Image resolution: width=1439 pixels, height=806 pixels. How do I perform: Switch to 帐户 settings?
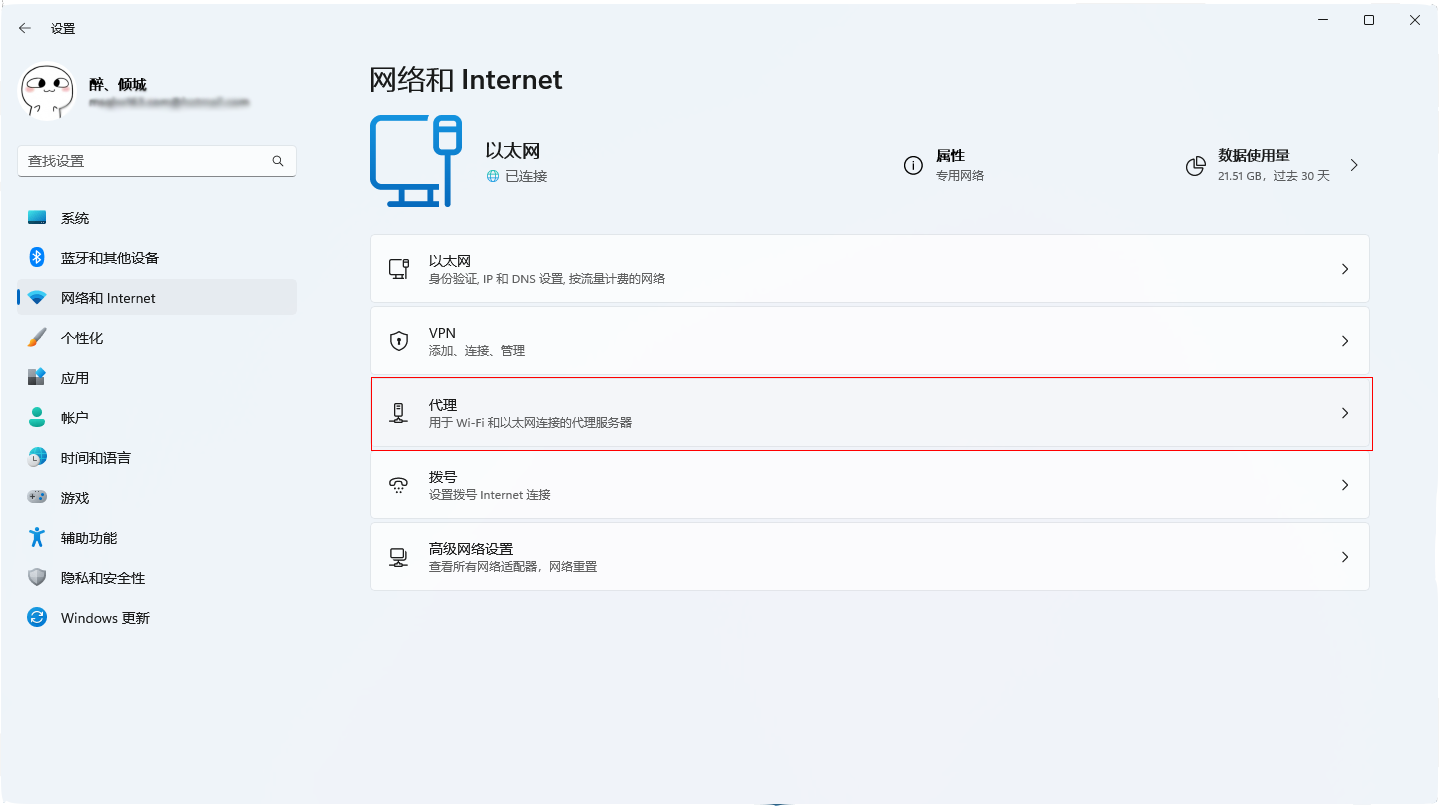[x=157, y=418]
